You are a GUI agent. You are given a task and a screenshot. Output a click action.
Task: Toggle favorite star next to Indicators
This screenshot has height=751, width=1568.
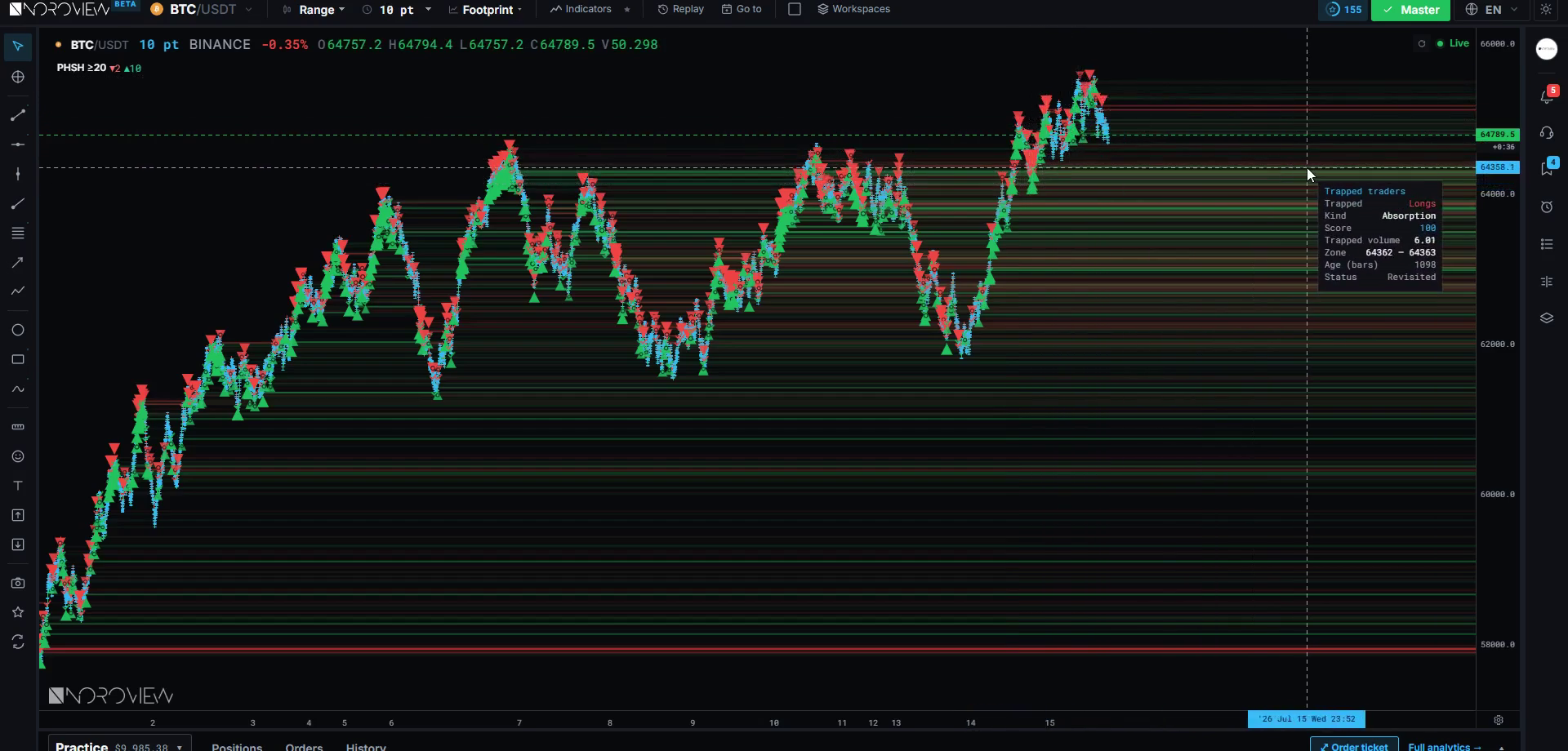click(x=627, y=10)
